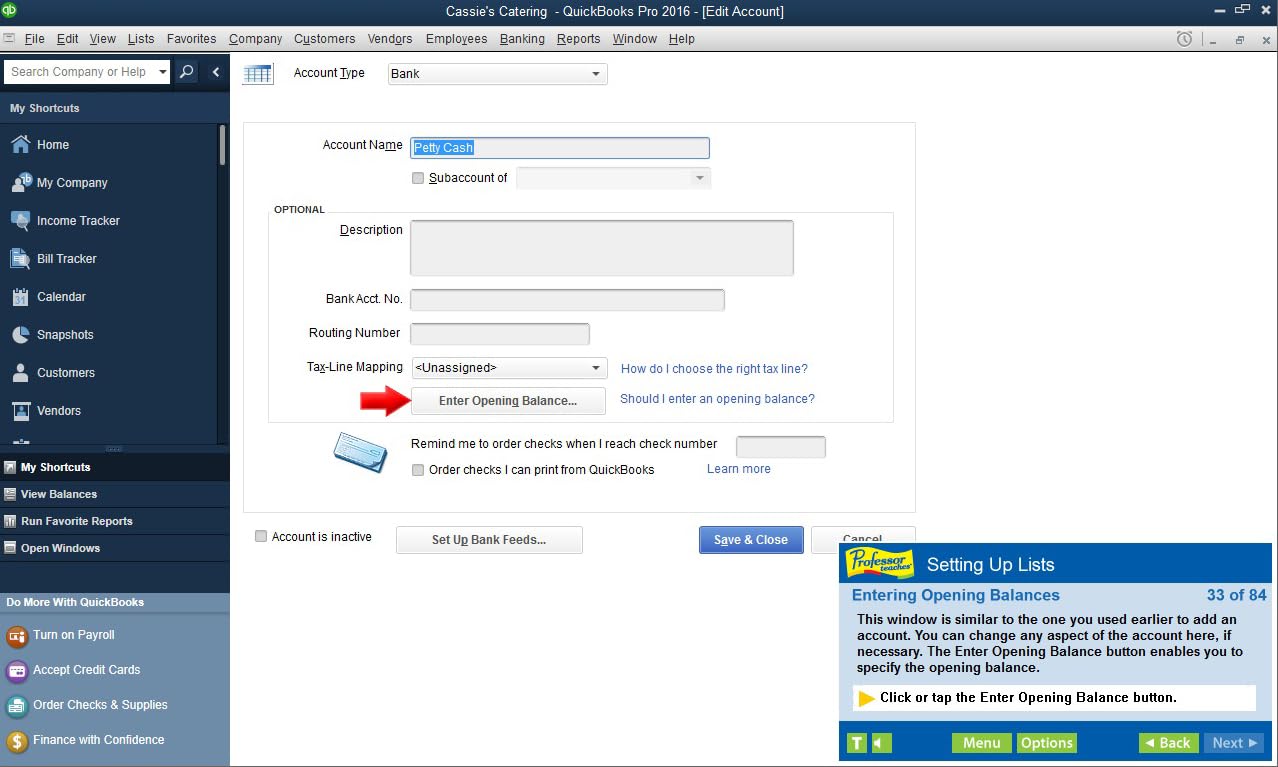Open the File menu

click(34, 39)
